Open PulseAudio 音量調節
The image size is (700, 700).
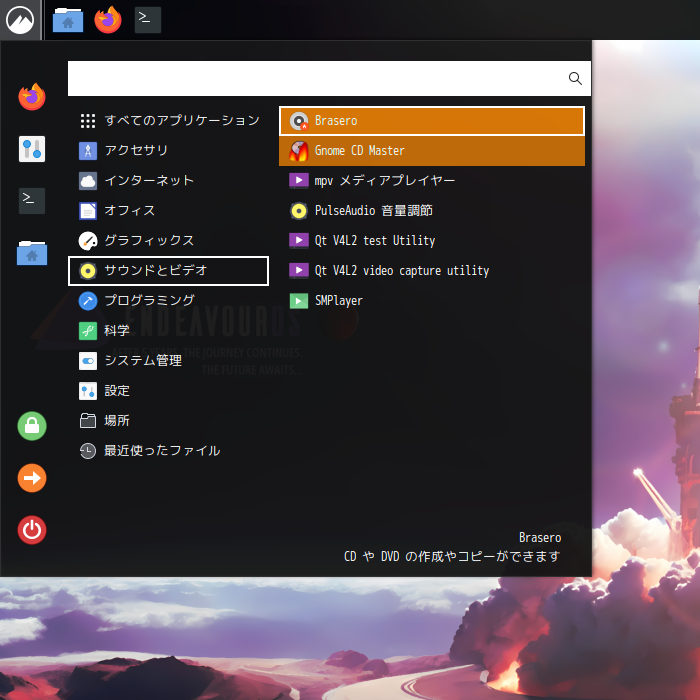432,210
